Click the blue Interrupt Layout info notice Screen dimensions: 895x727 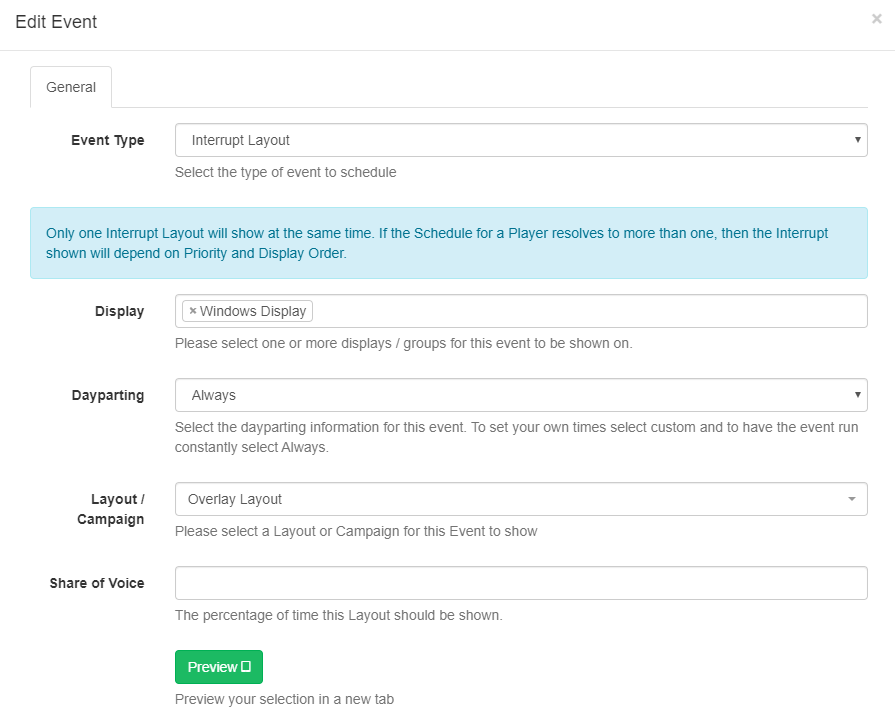[449, 243]
